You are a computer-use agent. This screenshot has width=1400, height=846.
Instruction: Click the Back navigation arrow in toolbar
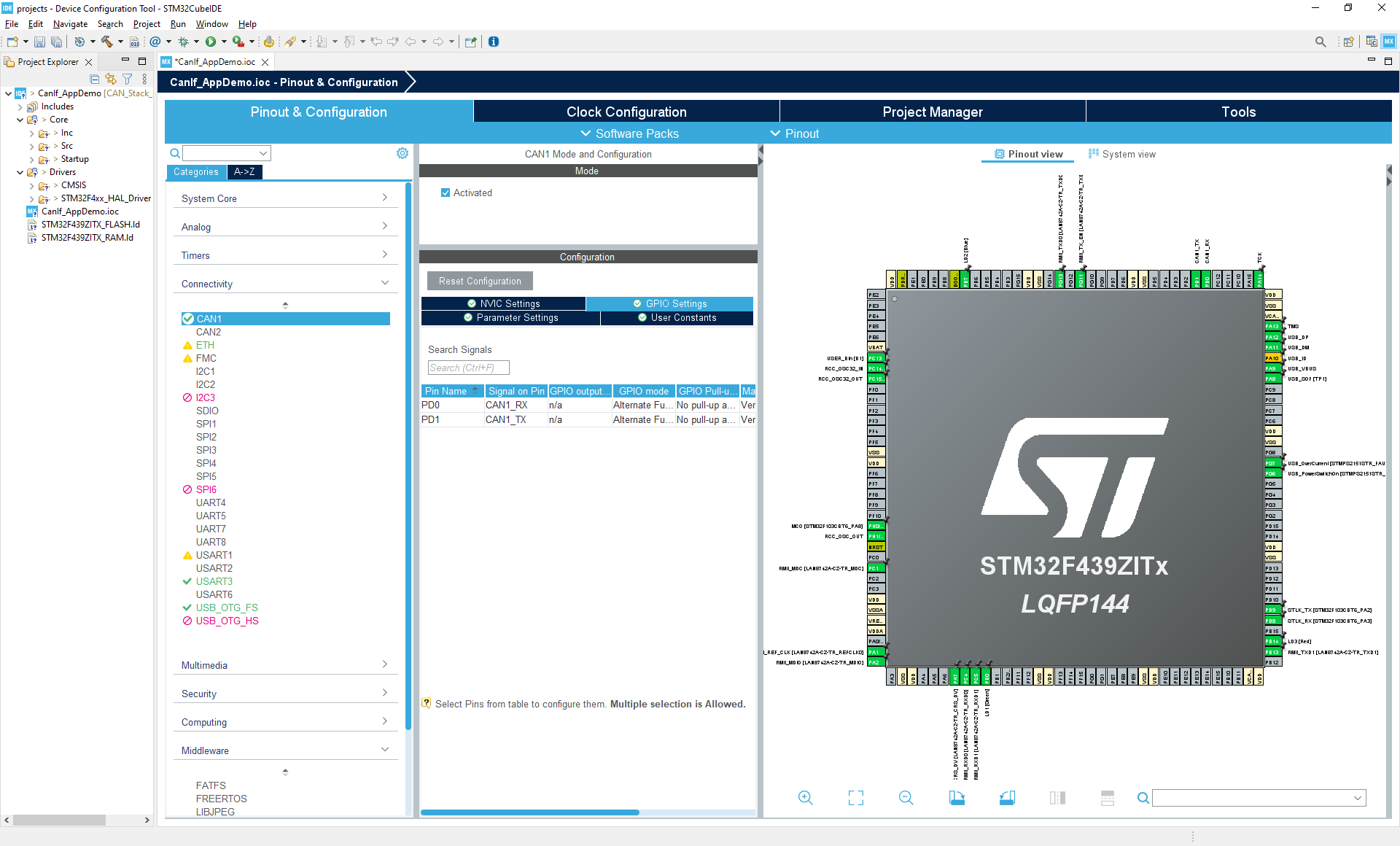[411, 42]
